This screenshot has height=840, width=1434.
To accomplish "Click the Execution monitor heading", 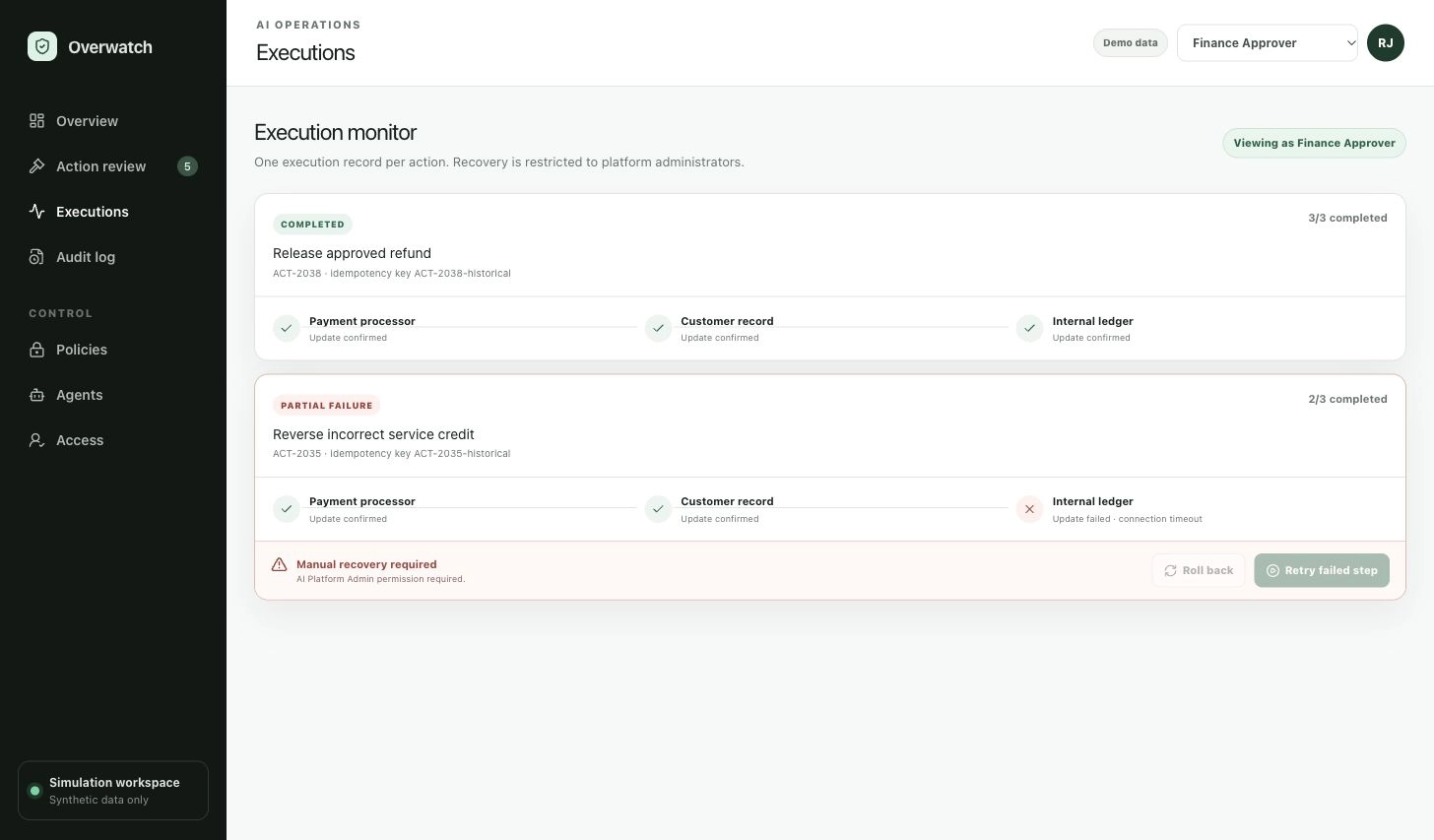I will tap(335, 132).
